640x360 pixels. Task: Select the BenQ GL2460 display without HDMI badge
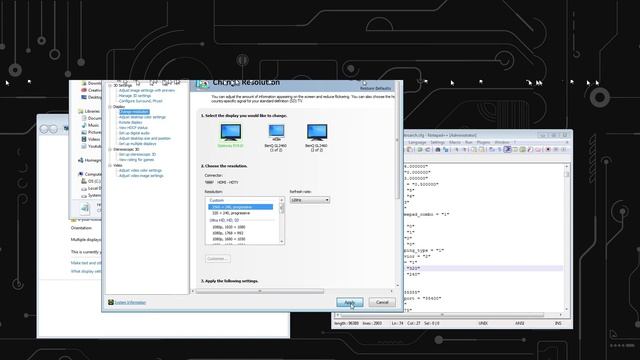(x=317, y=133)
